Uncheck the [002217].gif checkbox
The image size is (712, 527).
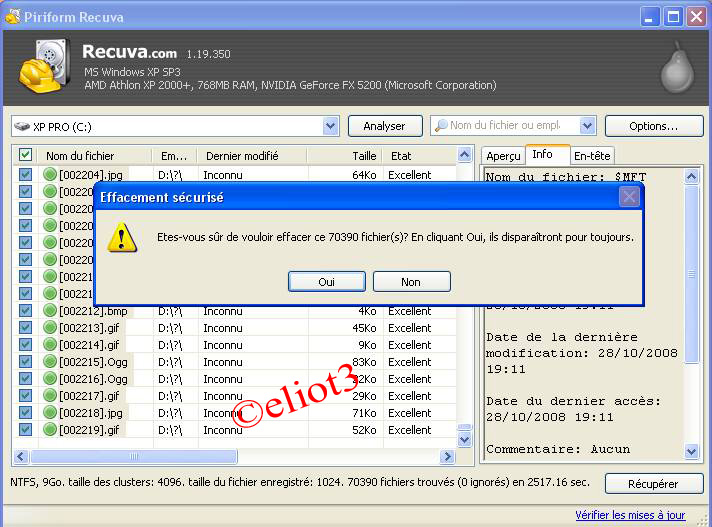[25, 395]
